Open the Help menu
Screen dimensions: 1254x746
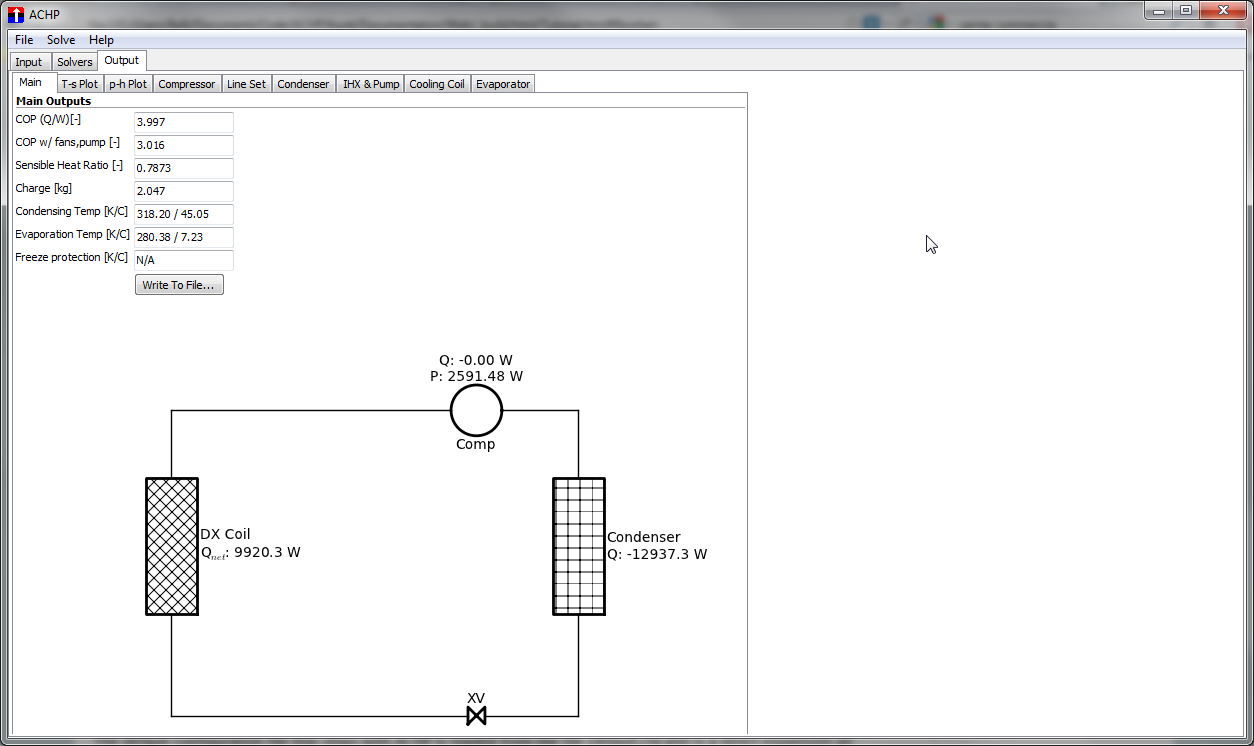coord(101,40)
